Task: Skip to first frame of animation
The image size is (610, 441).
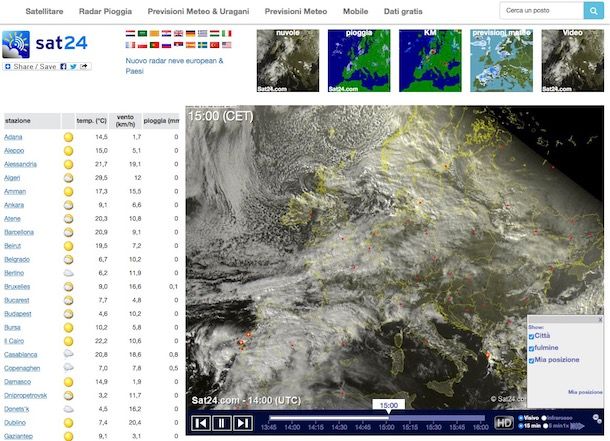Action: pyautogui.click(x=201, y=423)
